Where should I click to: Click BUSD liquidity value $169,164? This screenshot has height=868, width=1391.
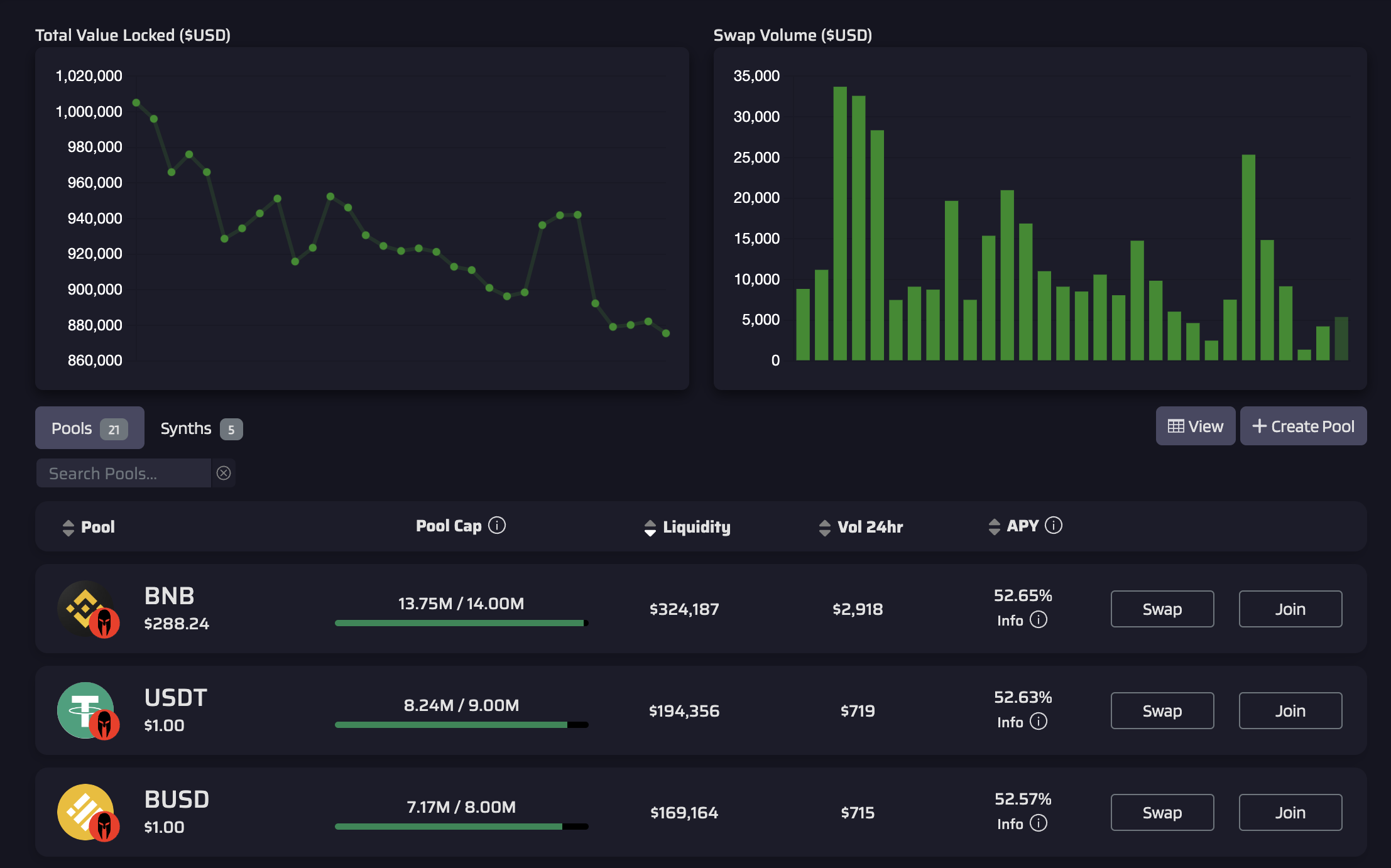click(684, 813)
